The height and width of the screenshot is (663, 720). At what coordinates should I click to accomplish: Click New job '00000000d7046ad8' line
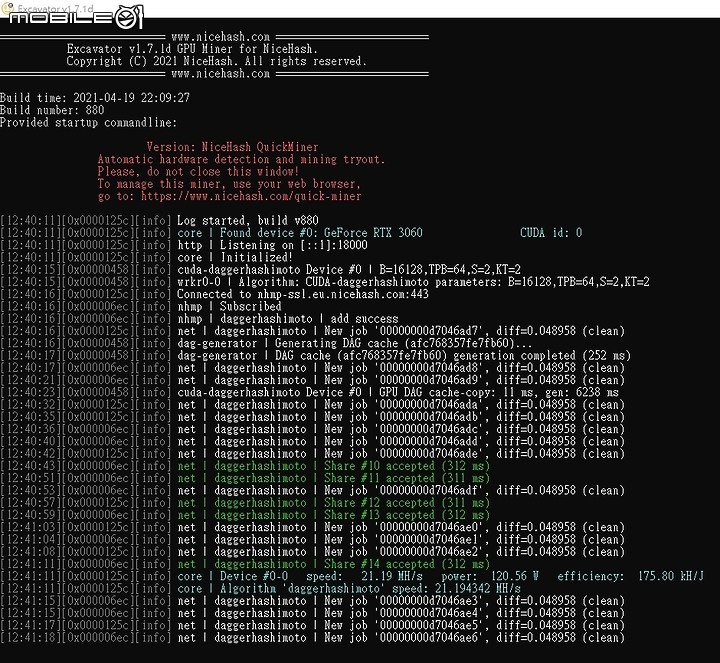pos(401,368)
